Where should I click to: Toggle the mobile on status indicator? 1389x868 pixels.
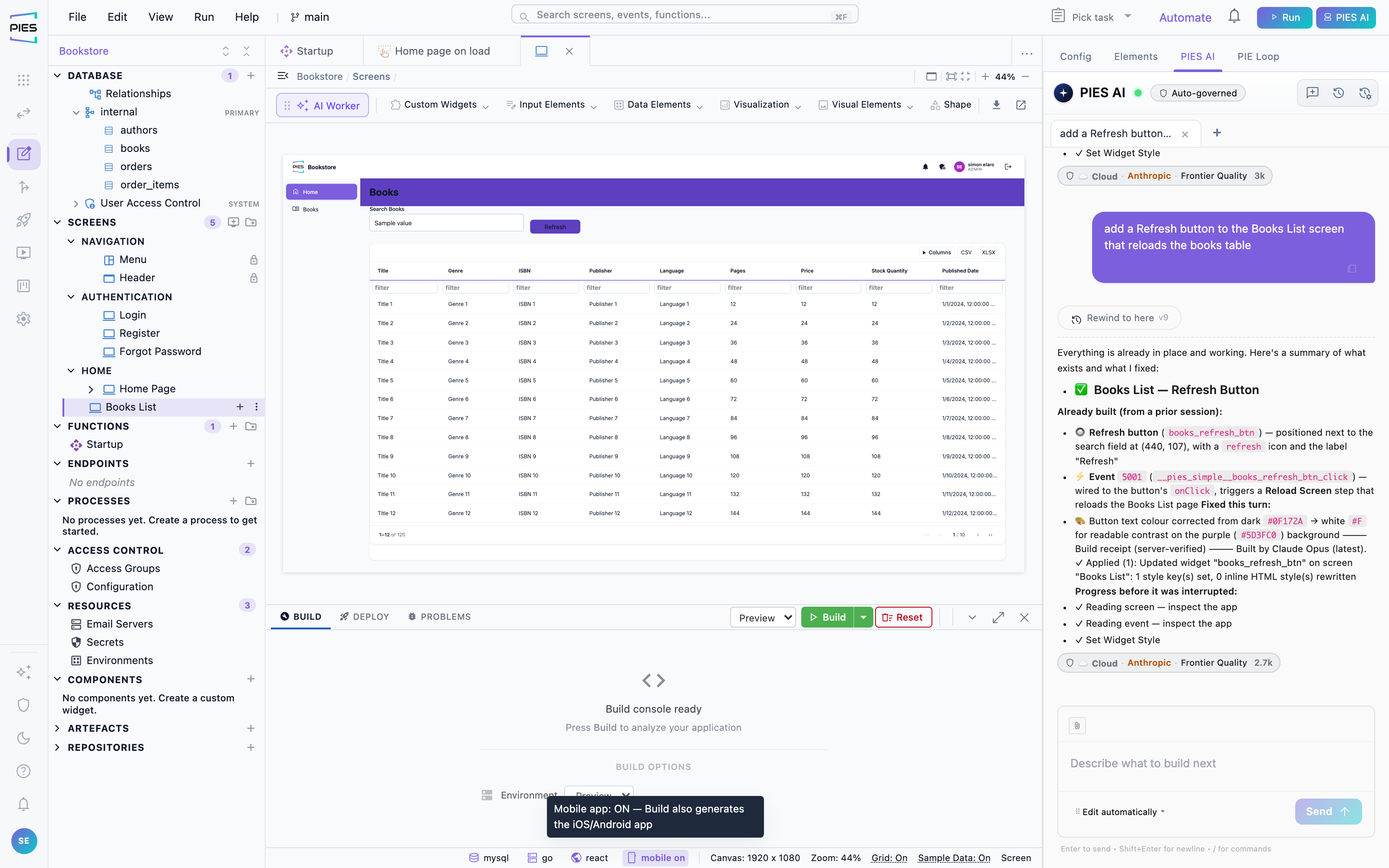click(655, 858)
